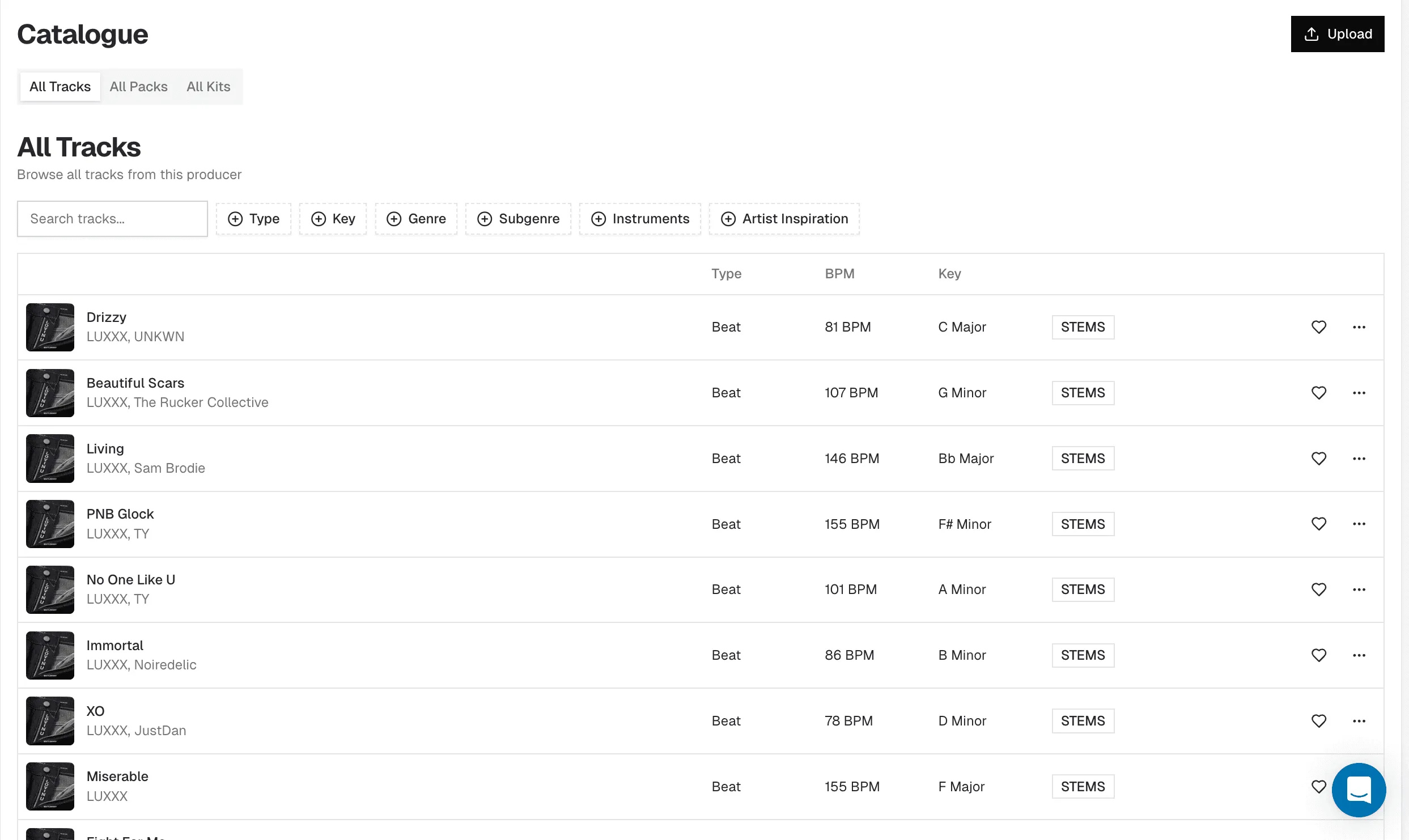
Task: Open the Artist Inspiration filter
Action: (x=784, y=219)
